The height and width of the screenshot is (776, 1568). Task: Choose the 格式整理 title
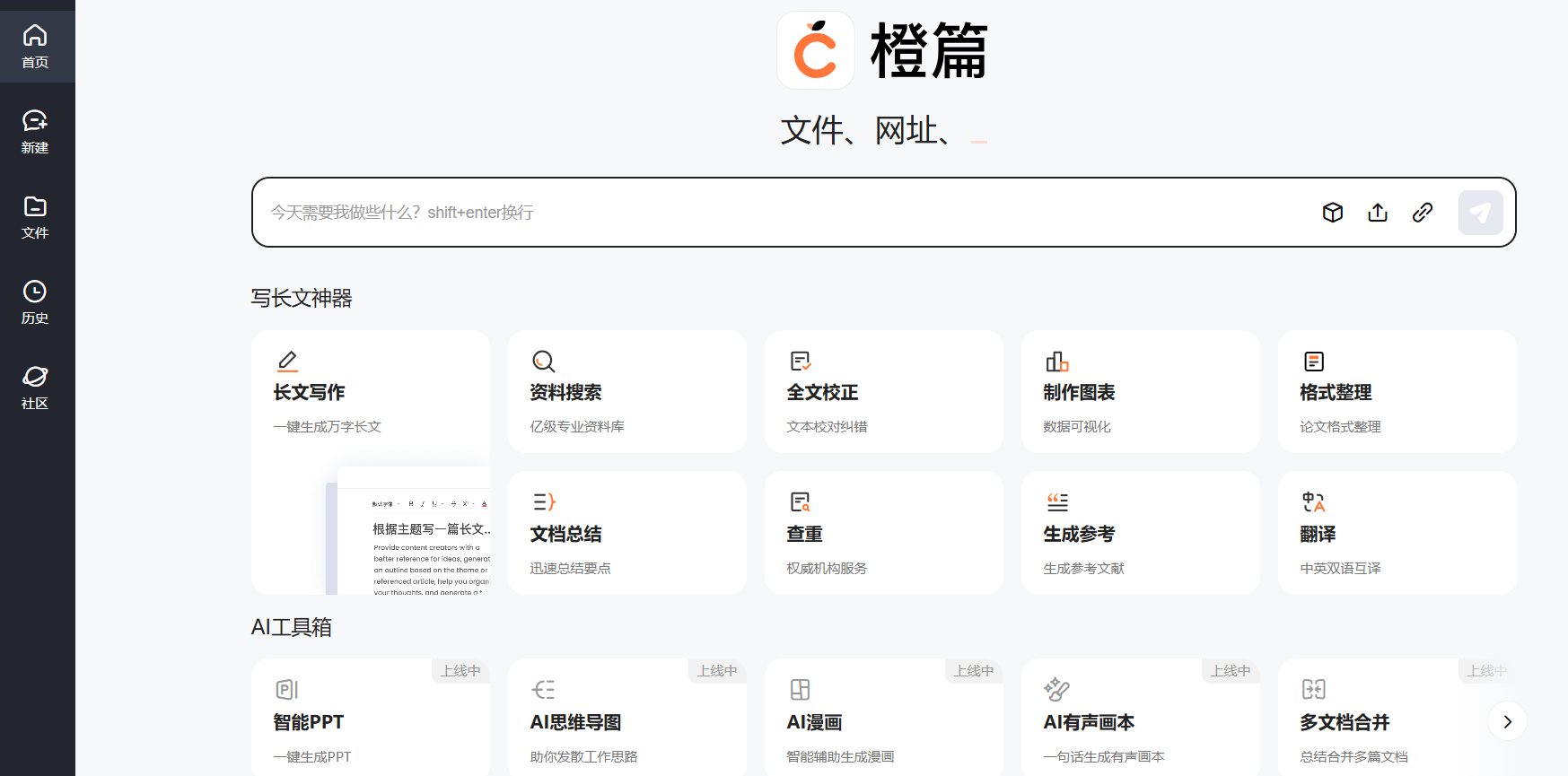coord(1336,393)
